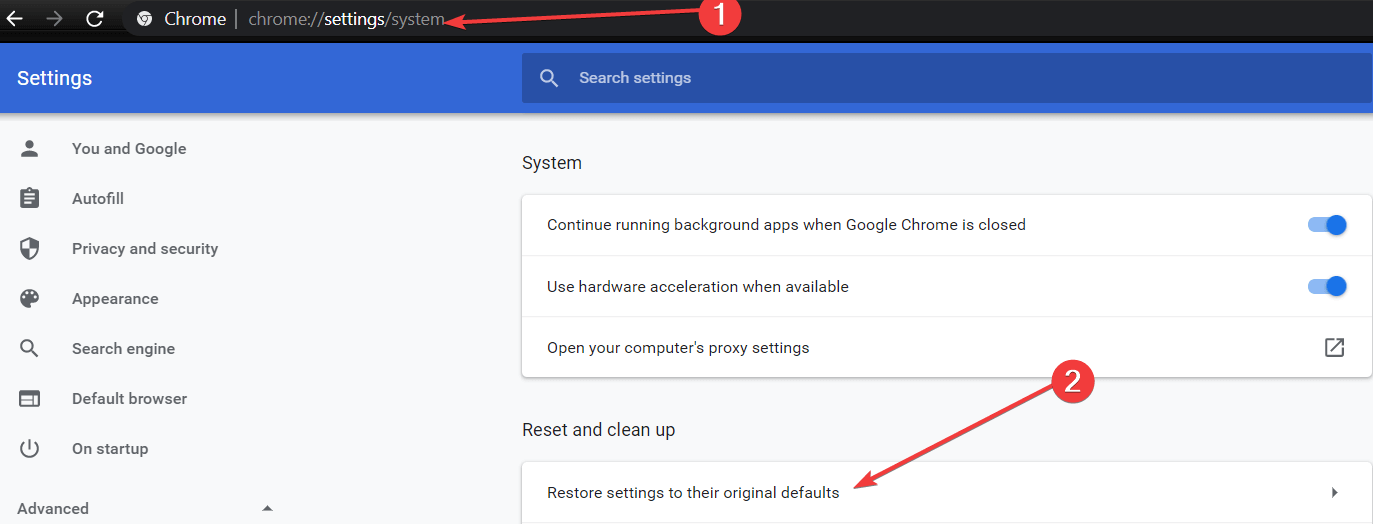Open proxy settings external link icon
1373x524 pixels.
(1334, 348)
